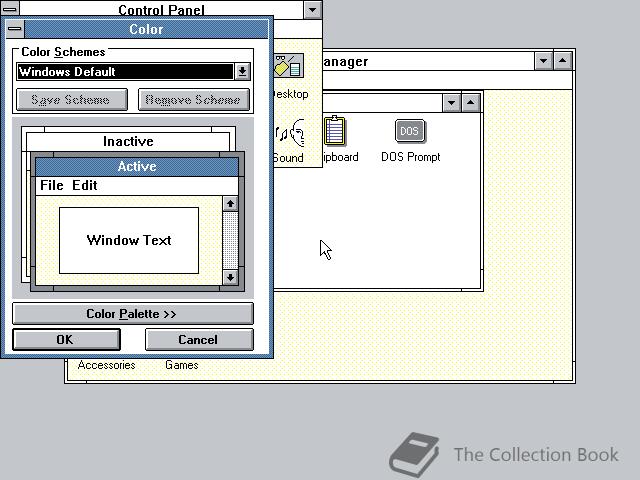Viewport: 640px width, 480px height.
Task: Expand the Color Schemes dropdown arrow
Action: click(x=242, y=72)
